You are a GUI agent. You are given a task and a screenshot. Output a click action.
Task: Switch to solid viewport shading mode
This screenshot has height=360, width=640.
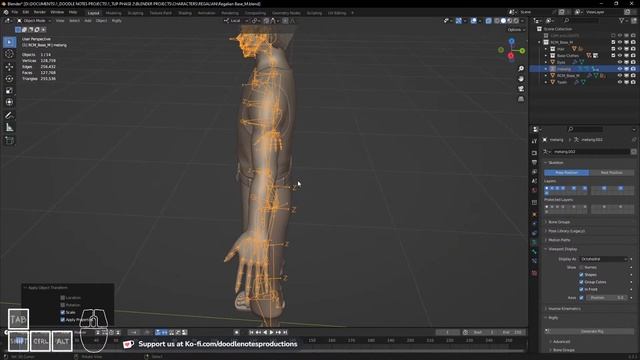pos(503,21)
